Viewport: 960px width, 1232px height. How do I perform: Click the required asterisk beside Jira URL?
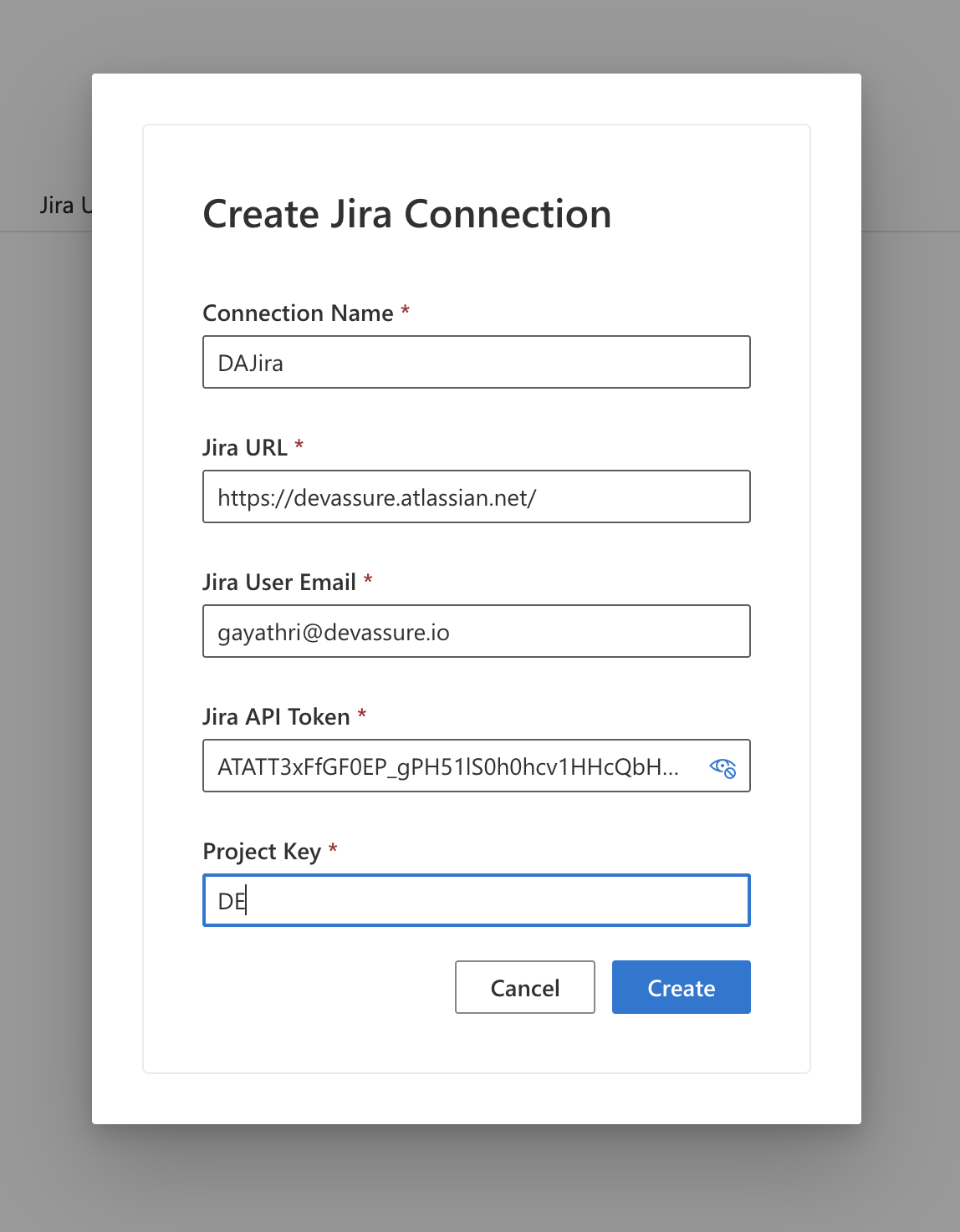click(299, 445)
